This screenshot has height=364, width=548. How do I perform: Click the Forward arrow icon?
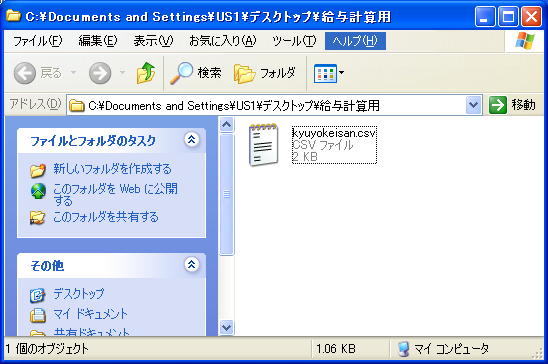pyautogui.click(x=100, y=73)
